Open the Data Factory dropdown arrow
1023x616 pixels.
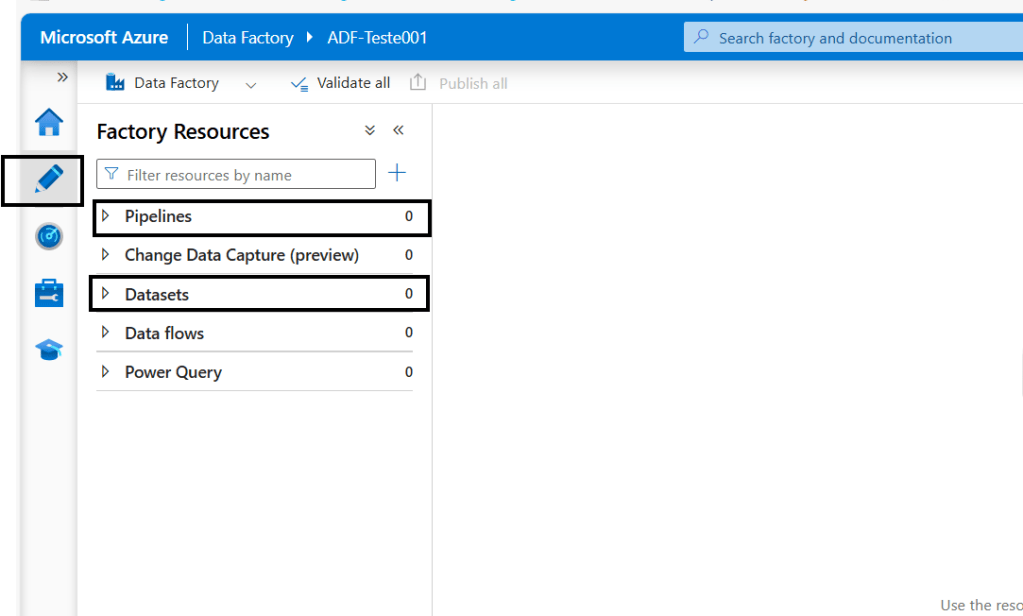251,84
